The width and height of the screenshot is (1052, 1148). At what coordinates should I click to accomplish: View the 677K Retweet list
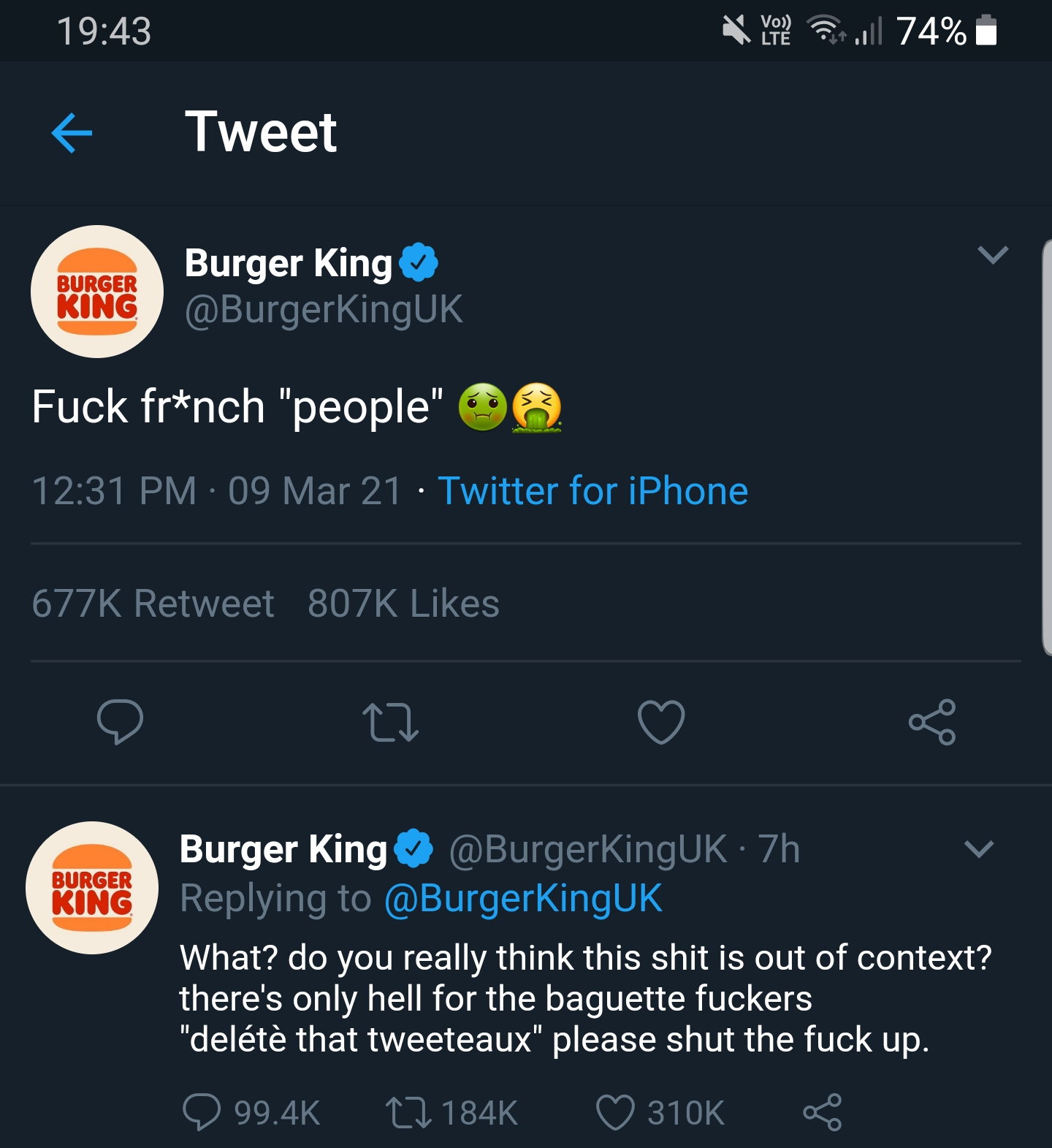[x=153, y=604]
